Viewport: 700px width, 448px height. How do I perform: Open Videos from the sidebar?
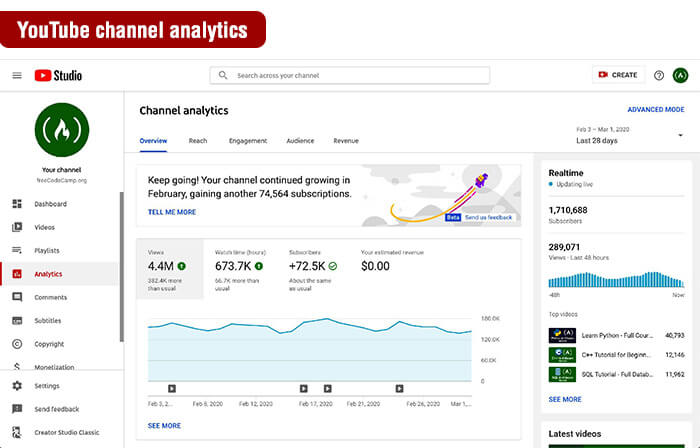tap(60, 227)
